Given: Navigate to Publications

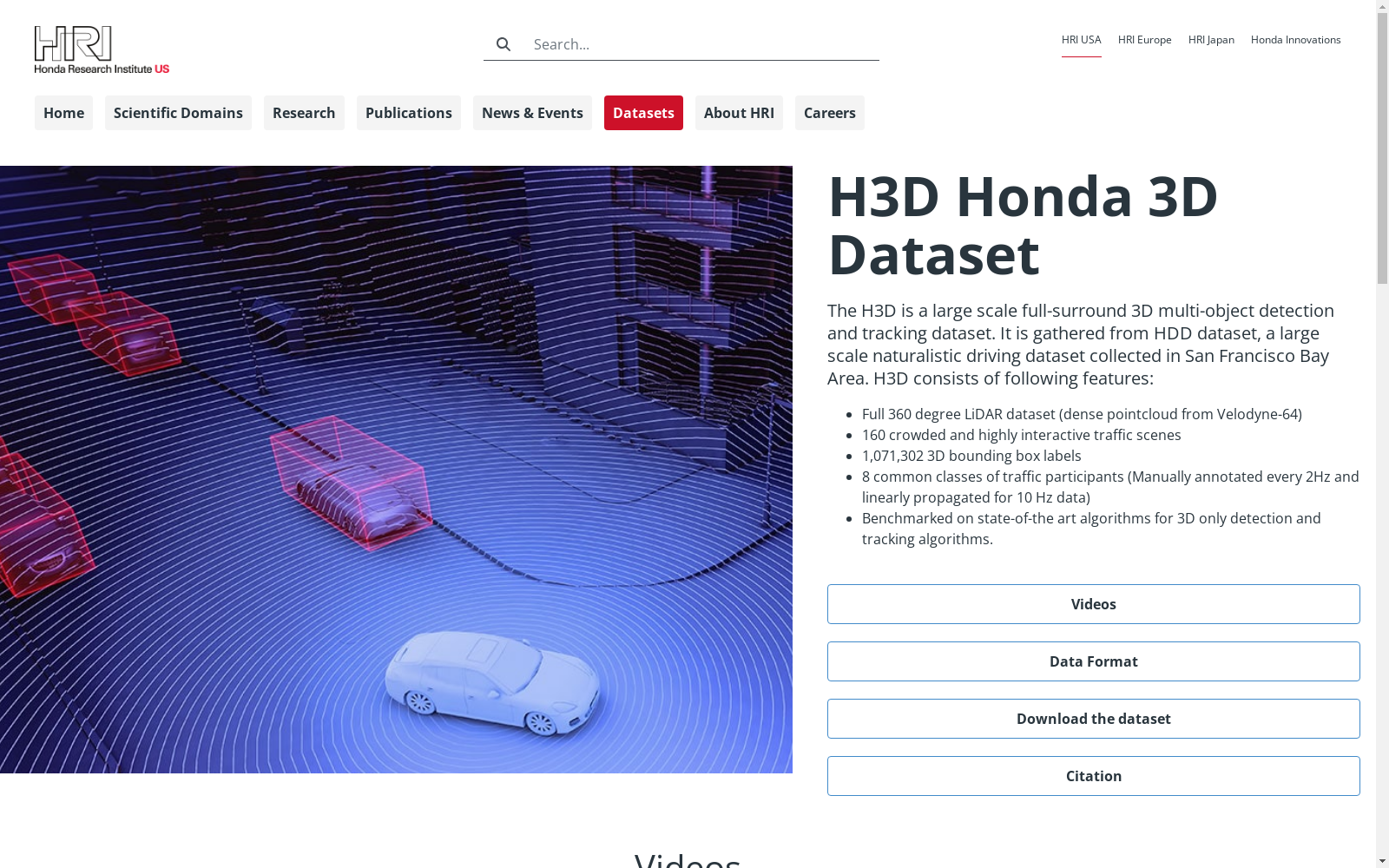Looking at the screenshot, I should (x=409, y=113).
